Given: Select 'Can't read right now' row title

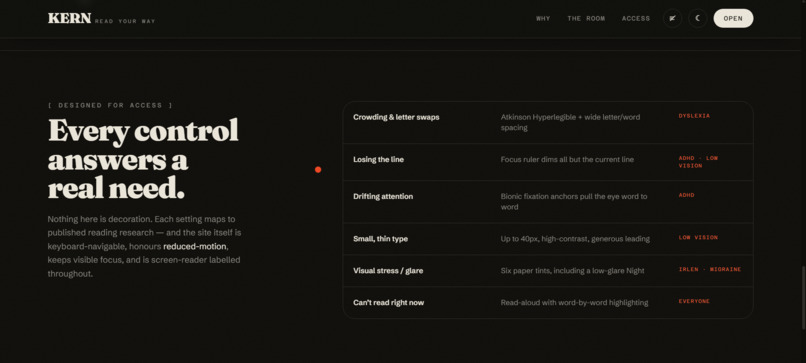Looking at the screenshot, I should click(x=389, y=302).
